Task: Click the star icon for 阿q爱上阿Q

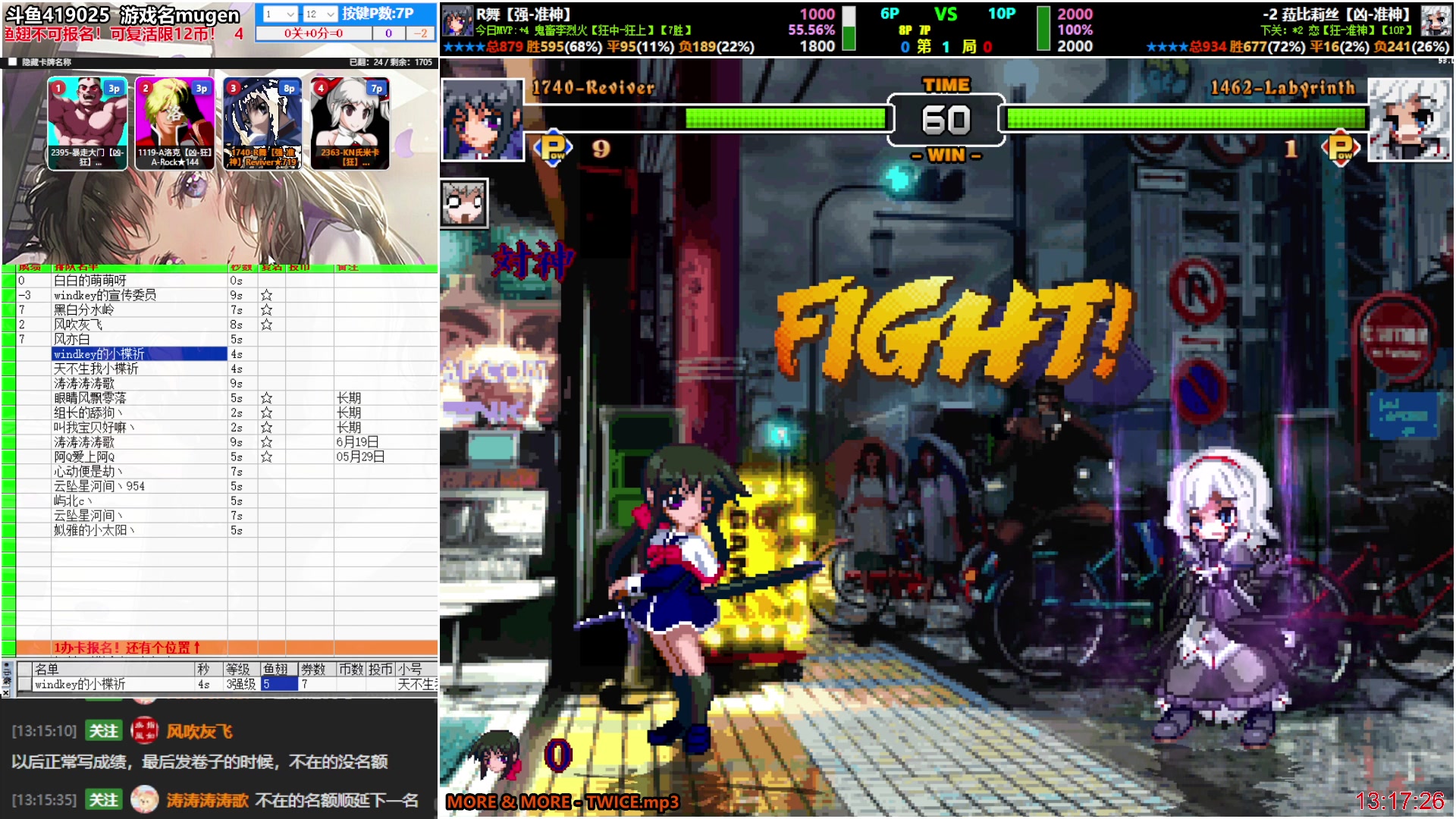Action: coord(266,457)
